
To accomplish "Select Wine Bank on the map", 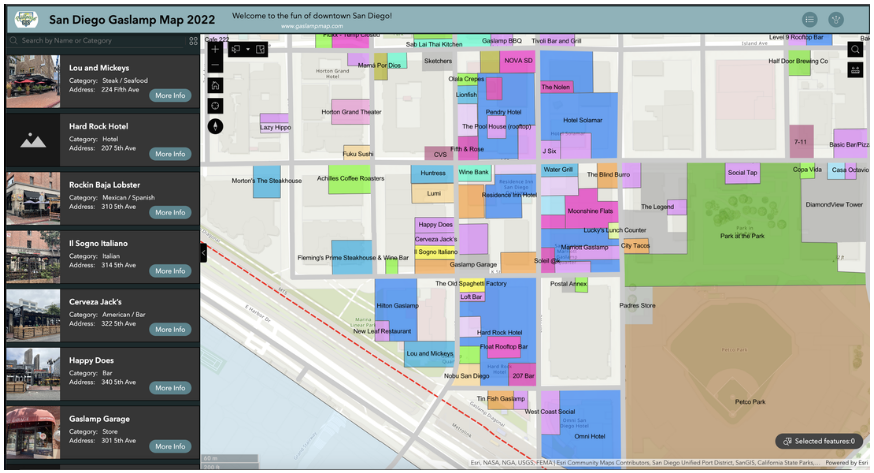I will 474,172.
